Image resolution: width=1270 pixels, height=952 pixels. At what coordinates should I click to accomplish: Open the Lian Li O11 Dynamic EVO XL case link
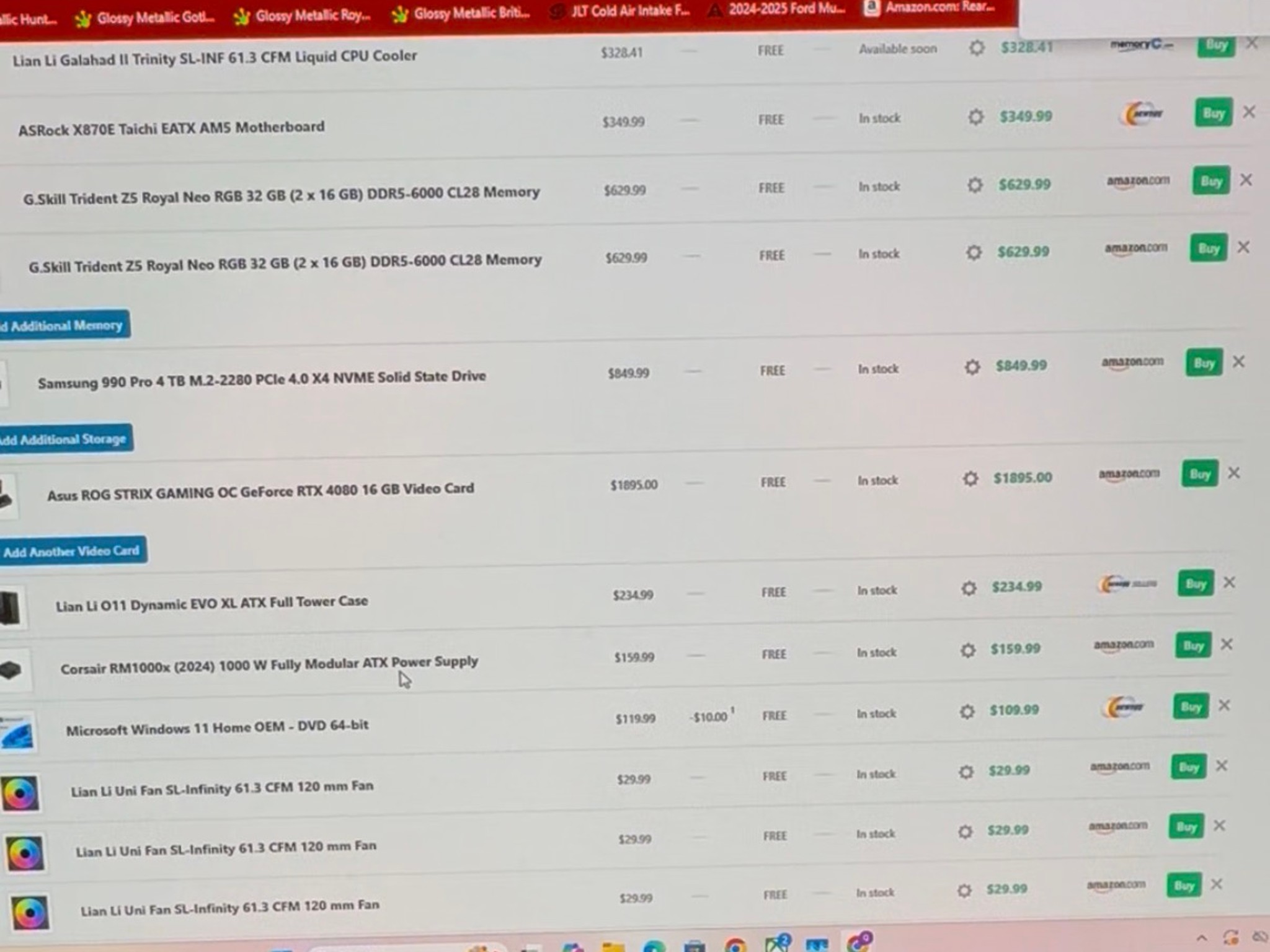pos(211,603)
